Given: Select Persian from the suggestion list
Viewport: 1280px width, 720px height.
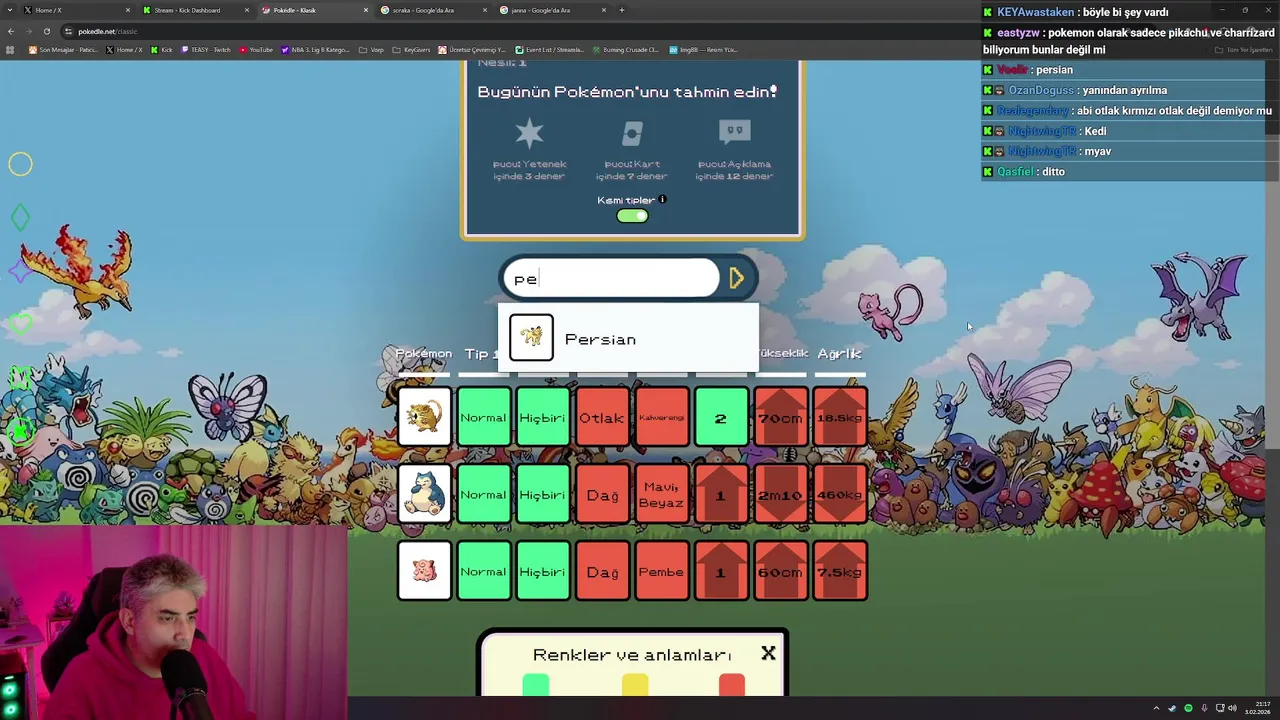Looking at the screenshot, I should click(628, 339).
